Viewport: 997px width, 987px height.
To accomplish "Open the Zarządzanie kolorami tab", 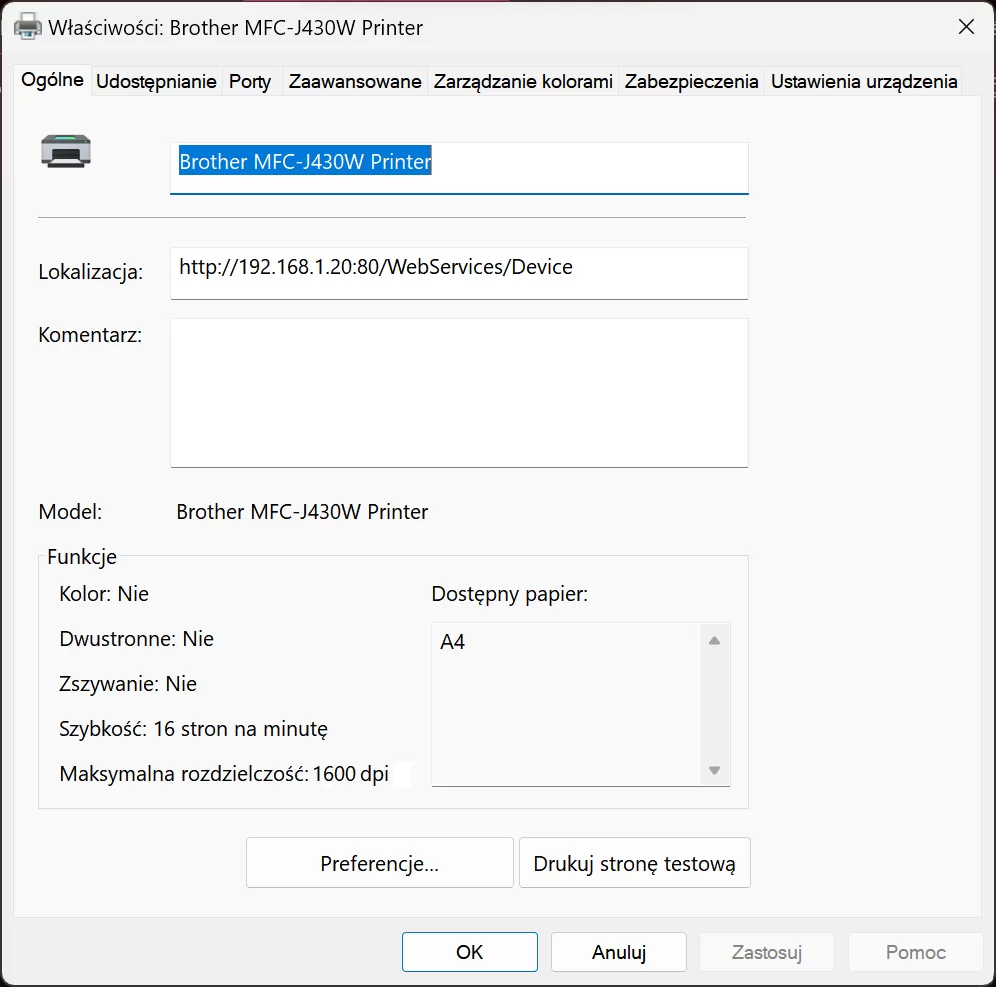I will click(x=523, y=81).
